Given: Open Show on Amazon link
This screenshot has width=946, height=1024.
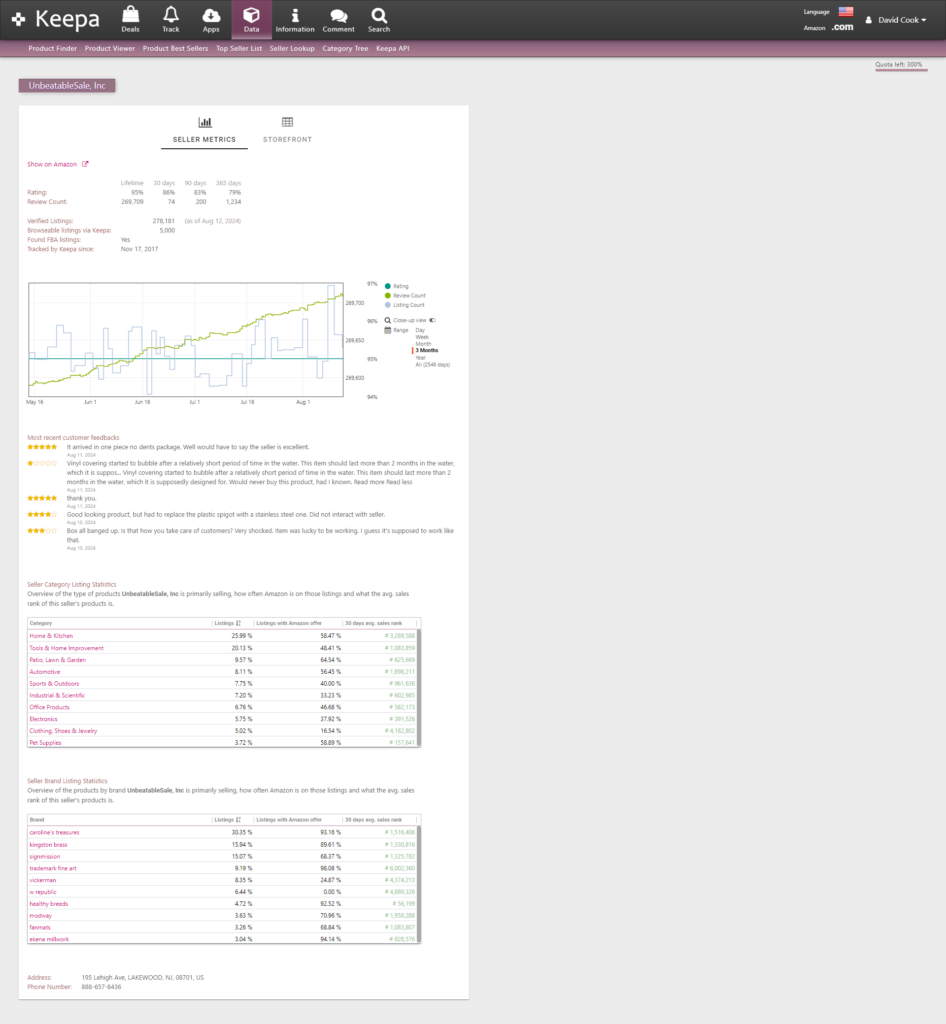Looking at the screenshot, I should pyautogui.click(x=52, y=165).
